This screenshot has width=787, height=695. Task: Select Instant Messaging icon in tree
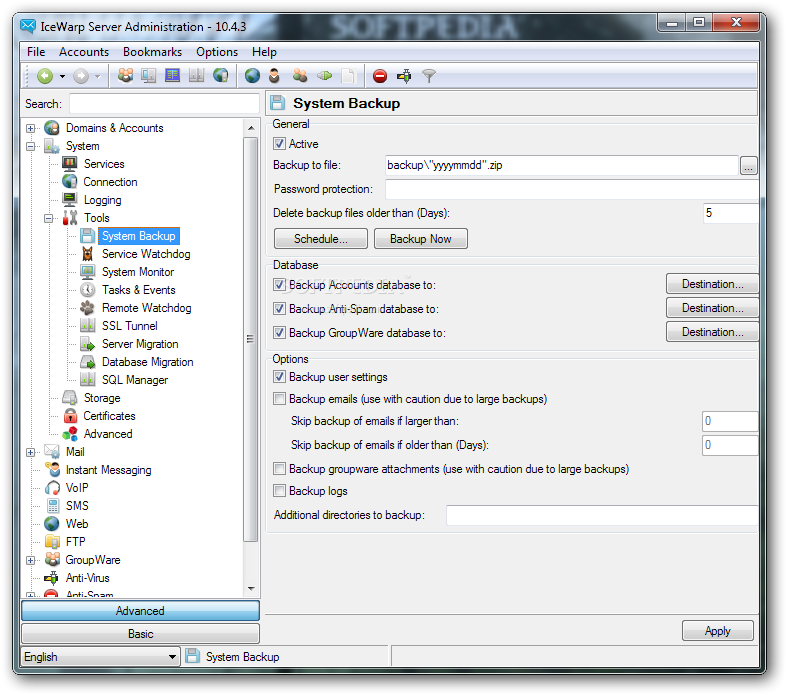pos(52,470)
